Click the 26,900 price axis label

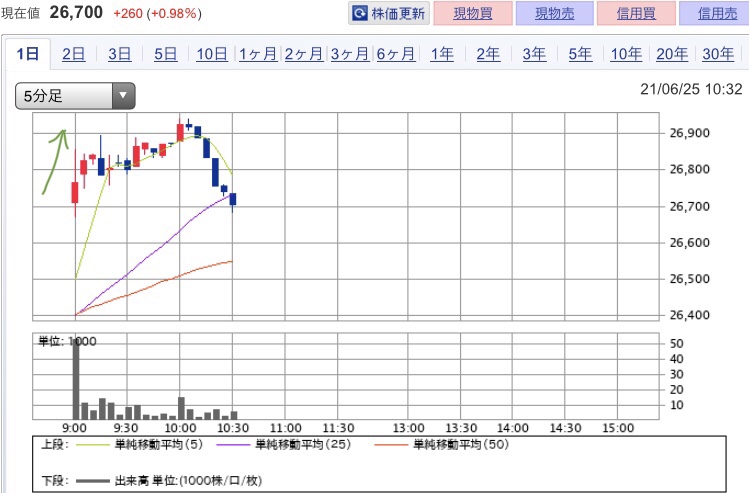pos(689,133)
